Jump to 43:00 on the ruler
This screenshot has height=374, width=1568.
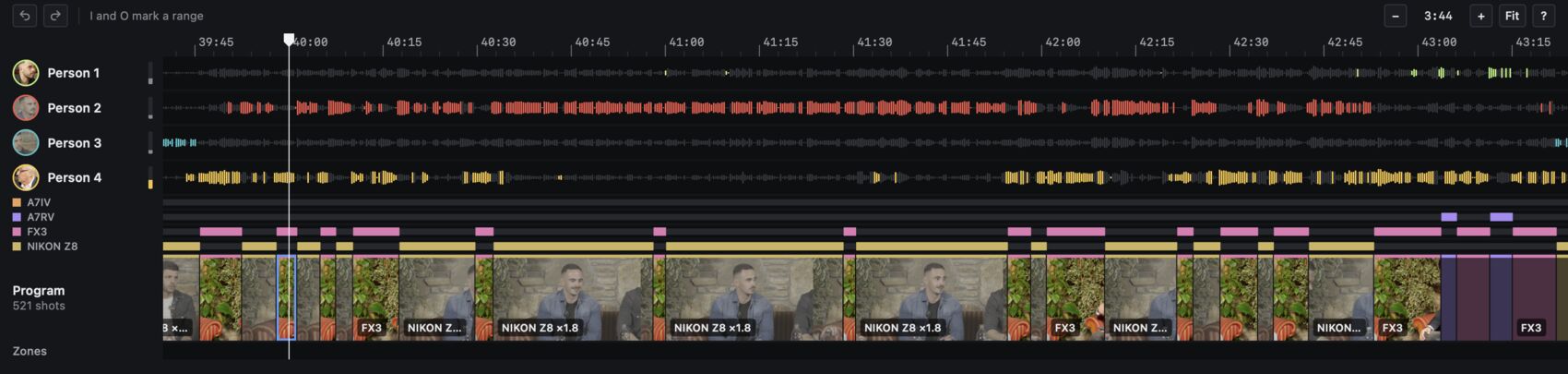1439,42
